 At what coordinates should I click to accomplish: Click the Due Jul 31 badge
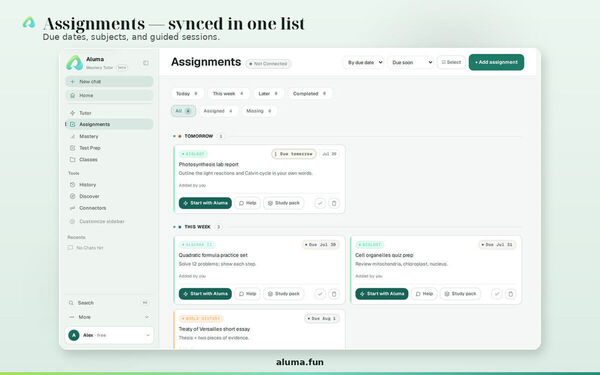(x=497, y=245)
